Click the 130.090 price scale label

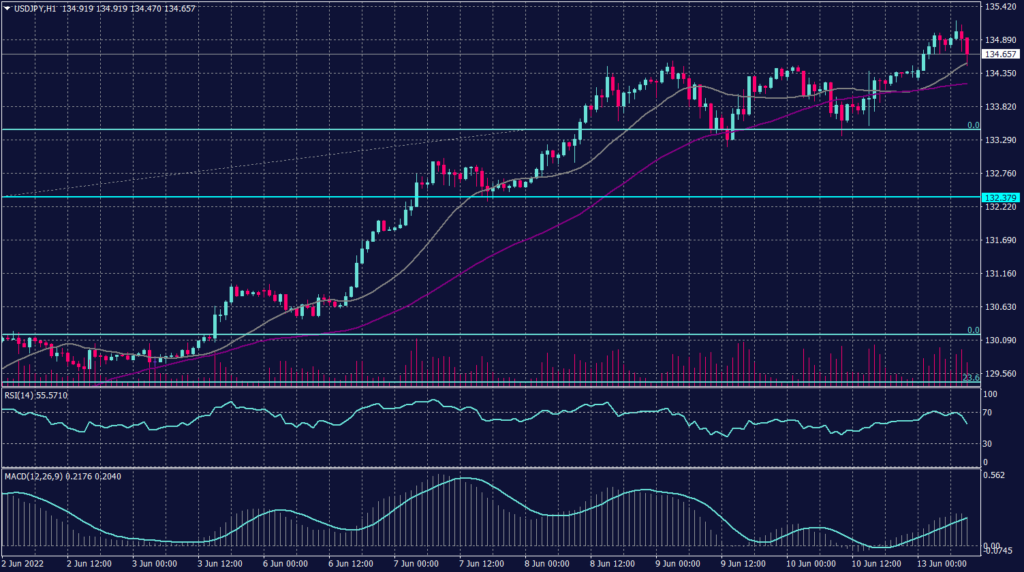coord(1002,340)
